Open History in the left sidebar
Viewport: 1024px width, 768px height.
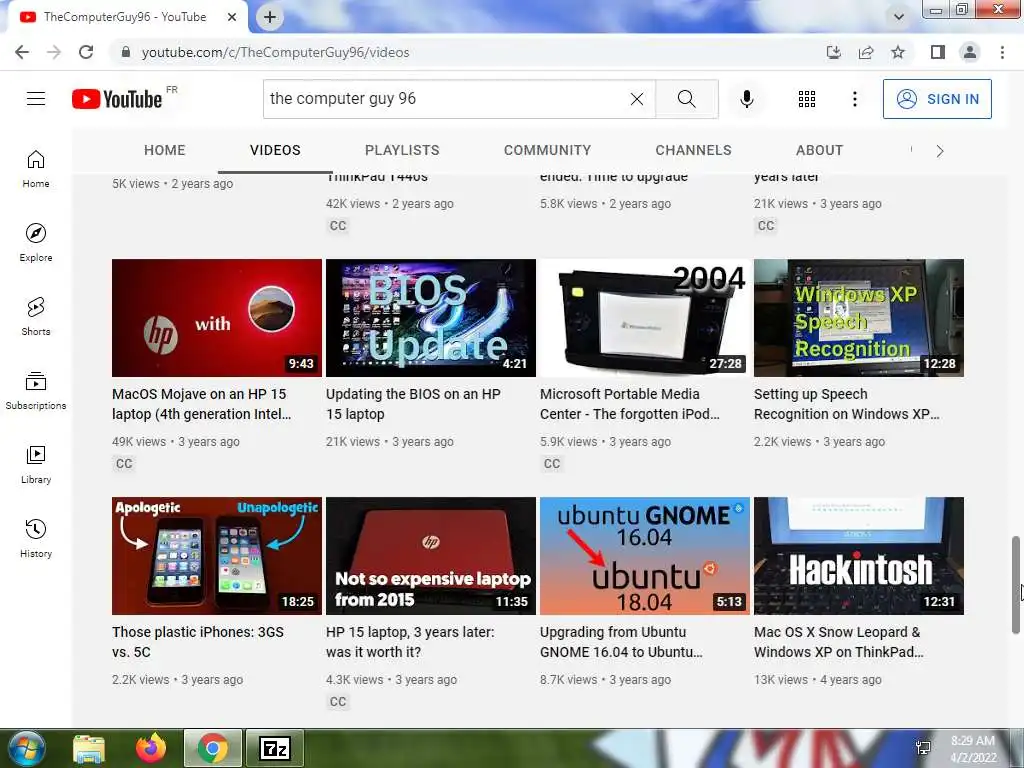coord(36,539)
